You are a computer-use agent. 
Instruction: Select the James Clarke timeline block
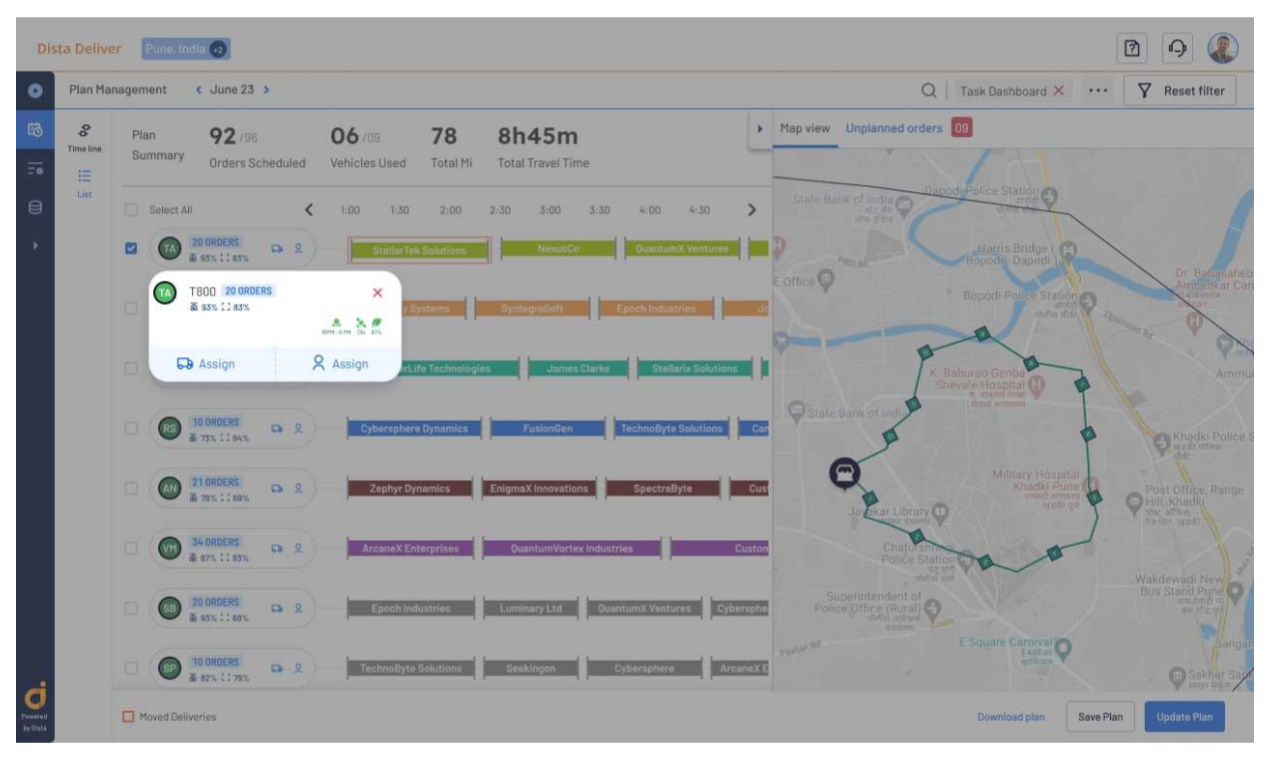(x=577, y=369)
